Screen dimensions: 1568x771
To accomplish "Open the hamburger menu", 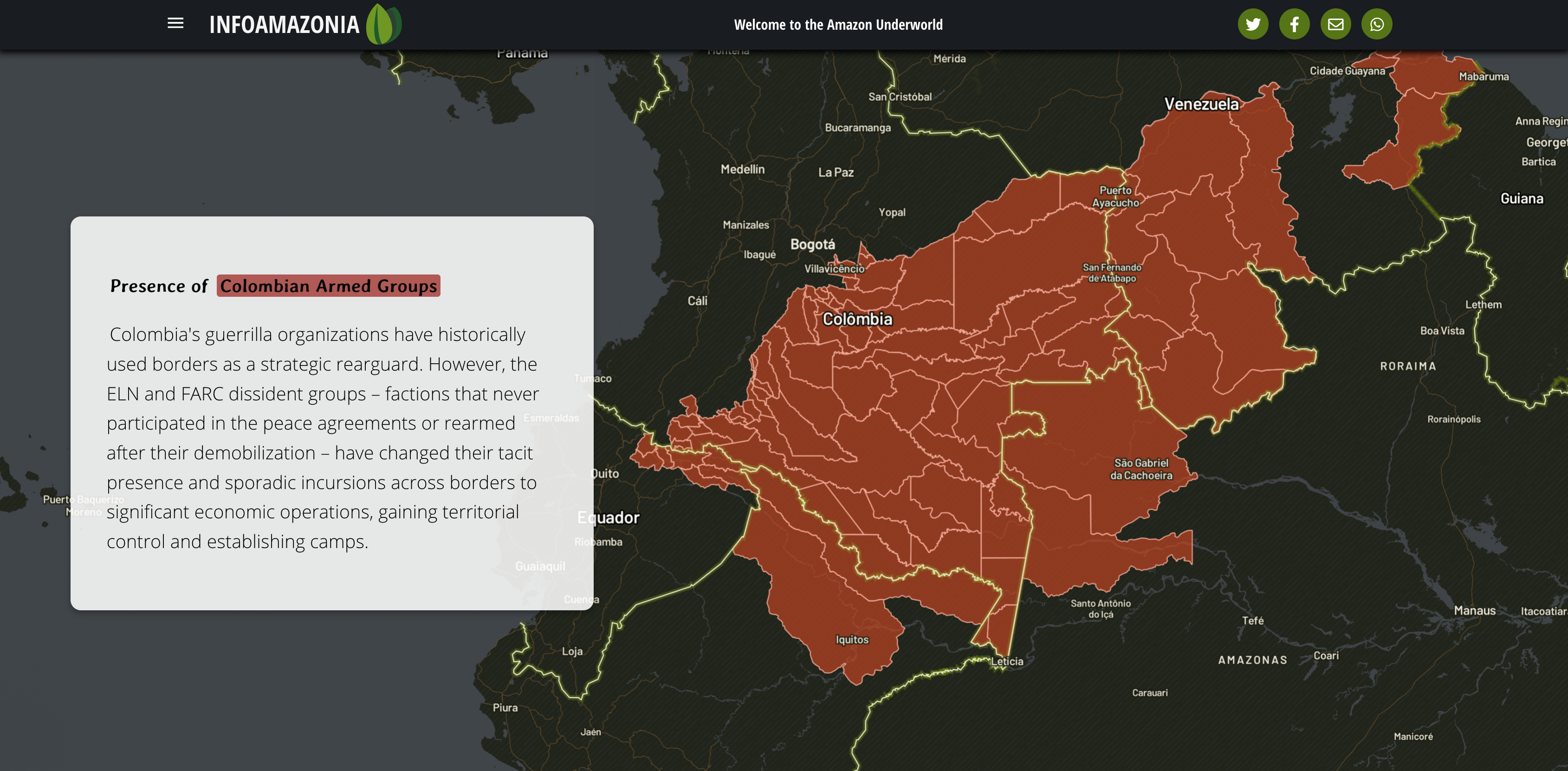I will pyautogui.click(x=175, y=23).
